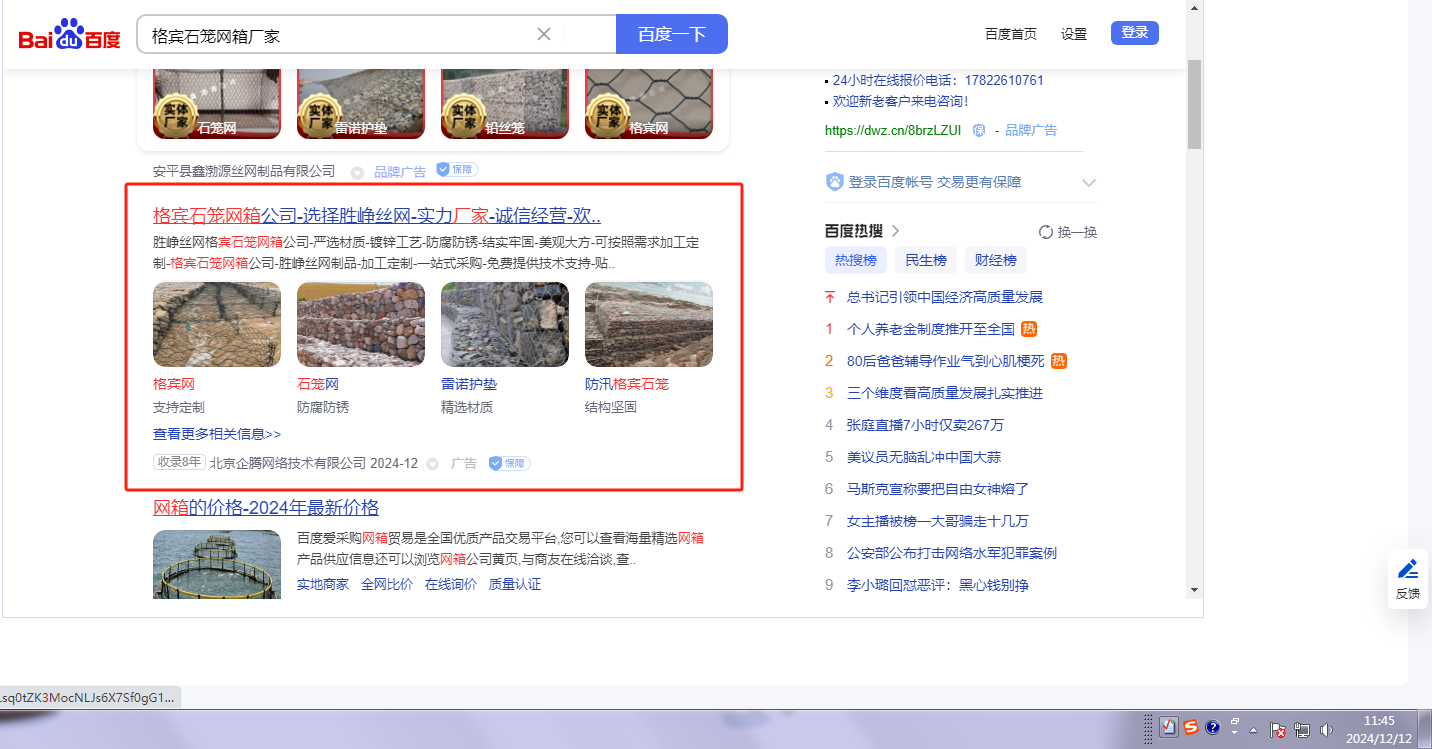
Task: Open the https://dwz.cn/8brzLZUI URL
Action: point(893,130)
